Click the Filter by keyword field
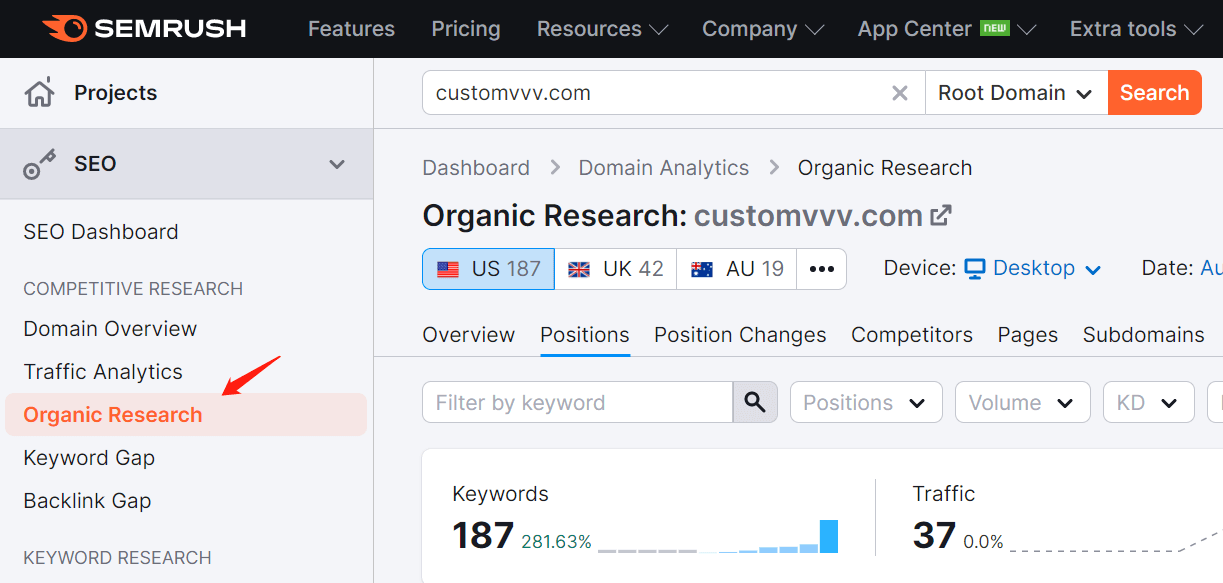 [x=577, y=402]
